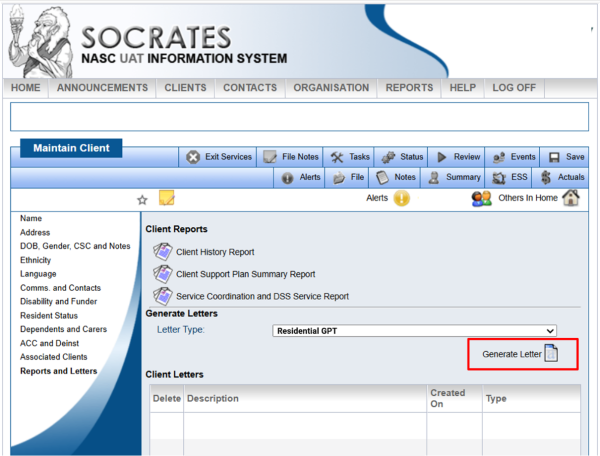The width and height of the screenshot is (600, 456).
Task: Open the REPORTS menu
Action: click(x=409, y=88)
